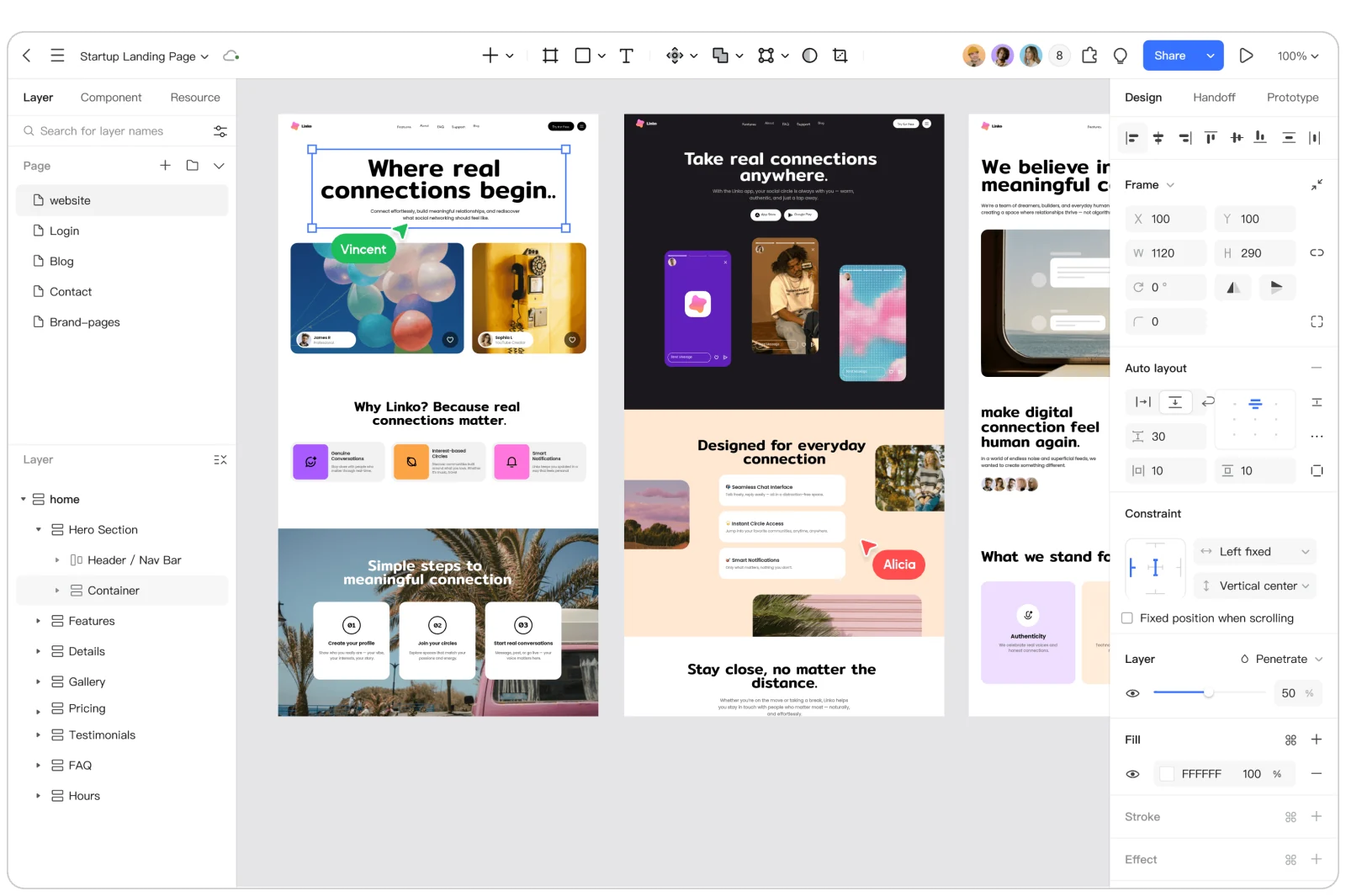Click the W width field 1120

click(x=1165, y=253)
